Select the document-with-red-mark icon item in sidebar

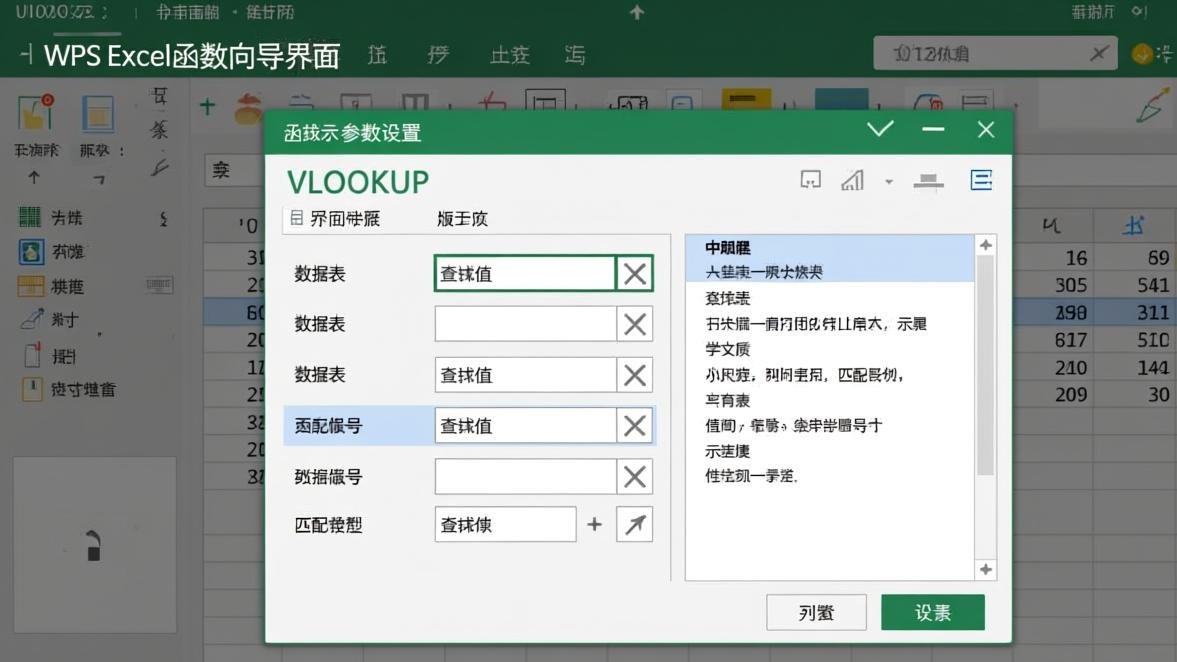(50, 355)
